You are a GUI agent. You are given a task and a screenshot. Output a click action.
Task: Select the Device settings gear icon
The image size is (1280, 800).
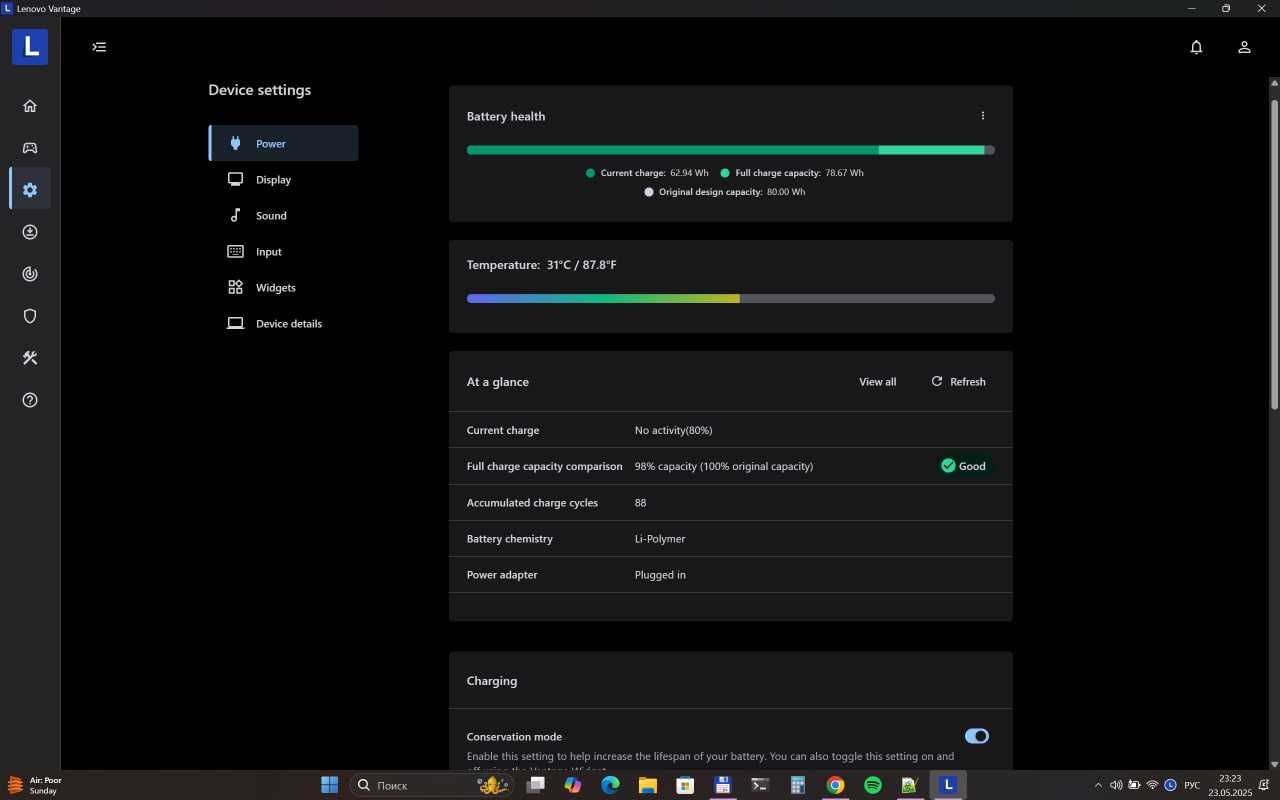[30, 190]
